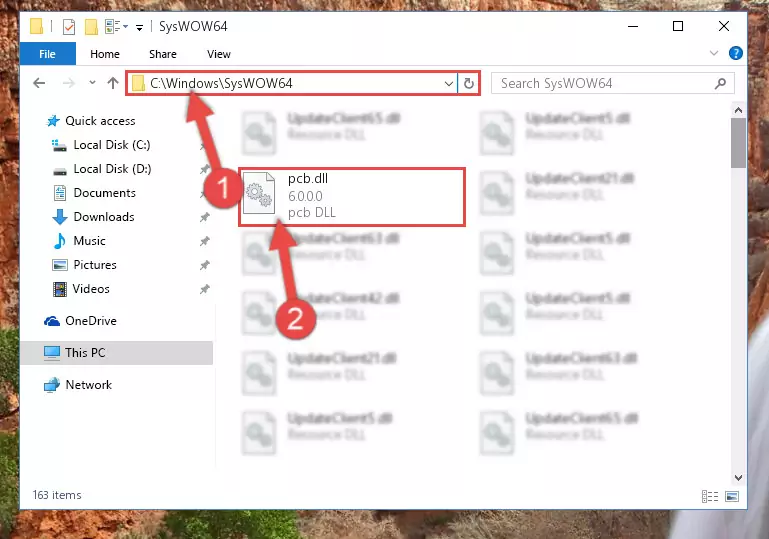Switch to the View ribbon tab

[219, 54]
